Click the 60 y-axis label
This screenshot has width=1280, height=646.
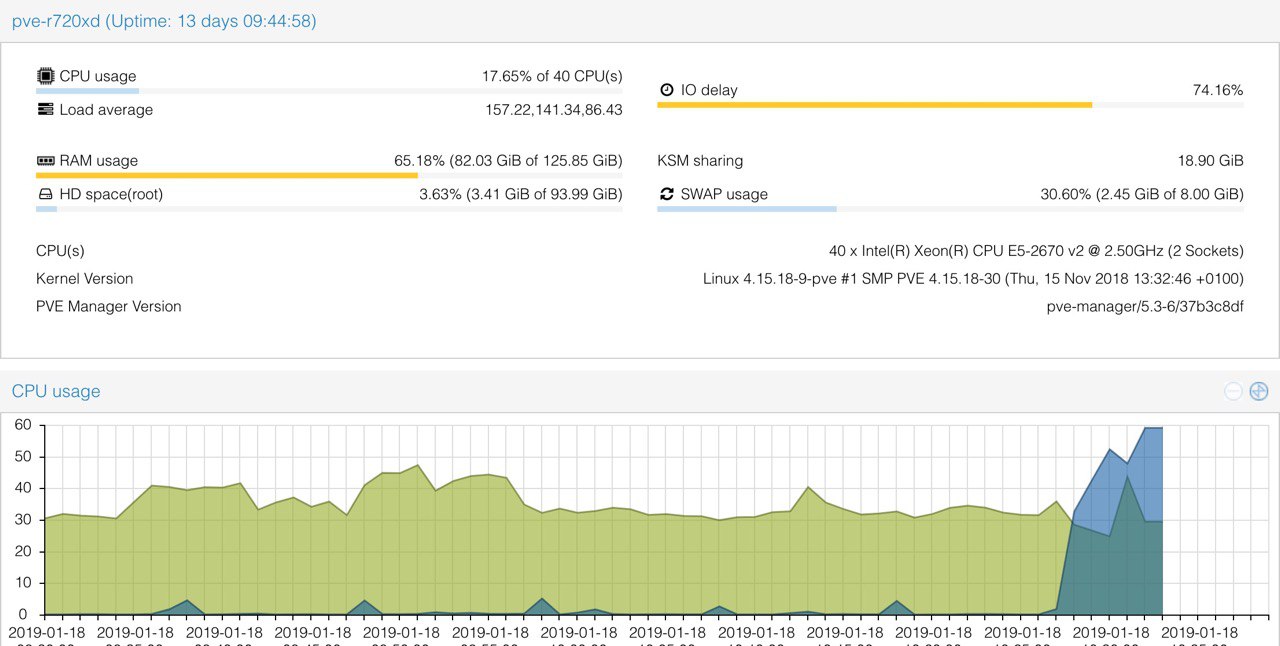pos(22,425)
